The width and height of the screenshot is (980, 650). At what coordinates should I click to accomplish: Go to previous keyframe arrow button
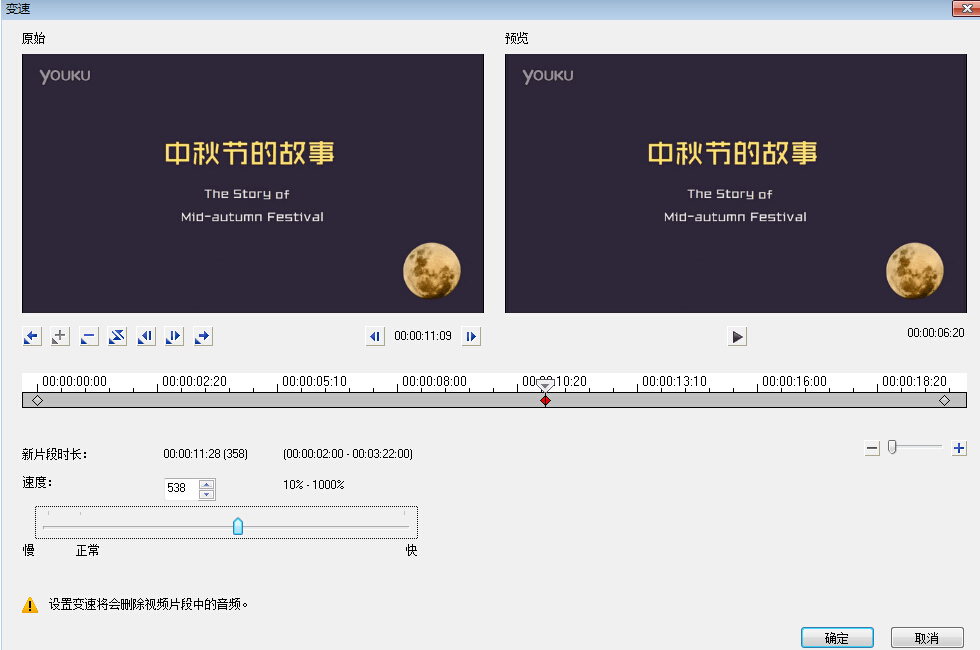tap(32, 337)
